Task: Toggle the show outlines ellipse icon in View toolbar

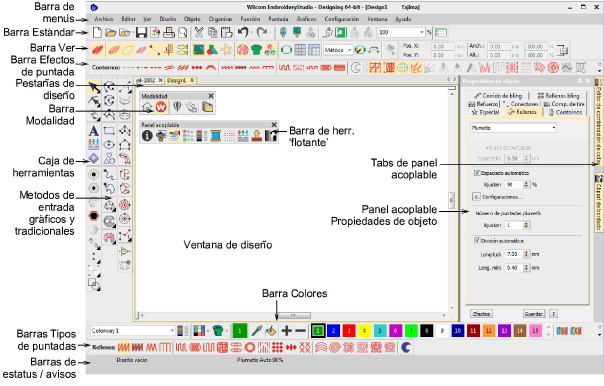Action: point(127,50)
